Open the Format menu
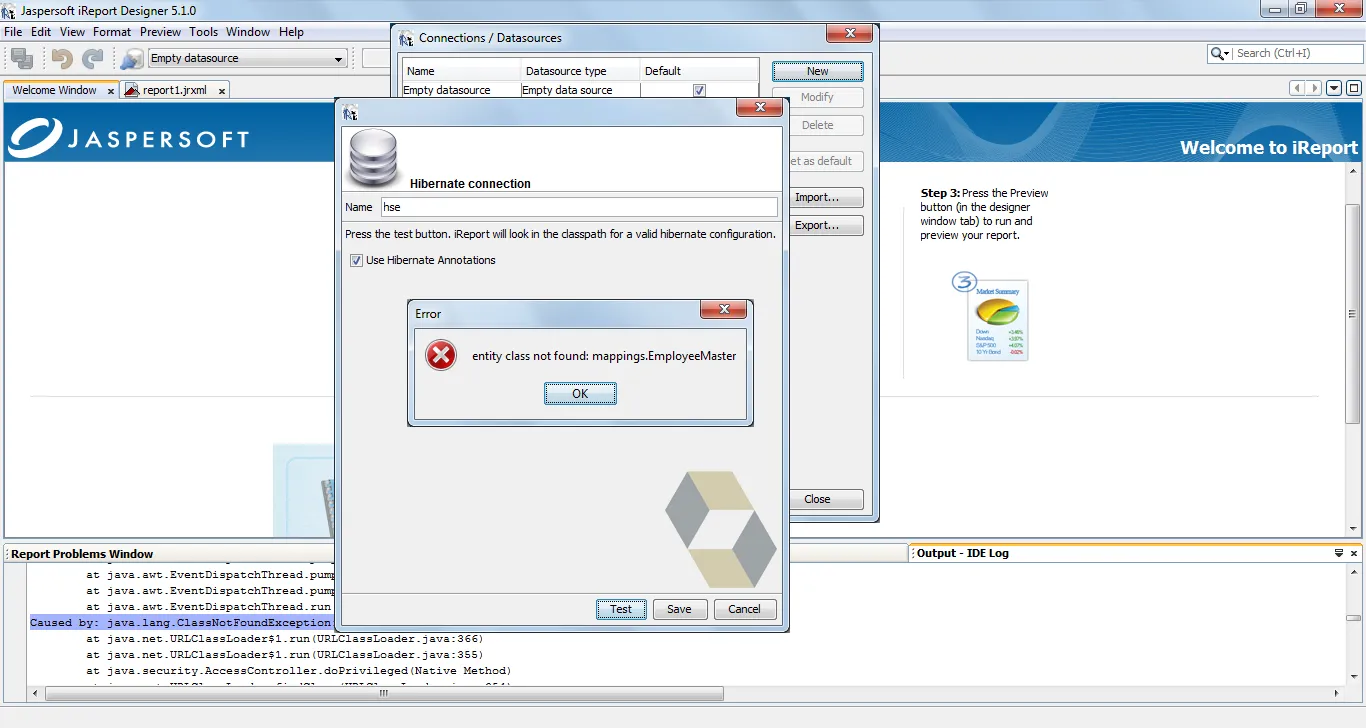Screen dimensions: 1366x728 (x=112, y=32)
